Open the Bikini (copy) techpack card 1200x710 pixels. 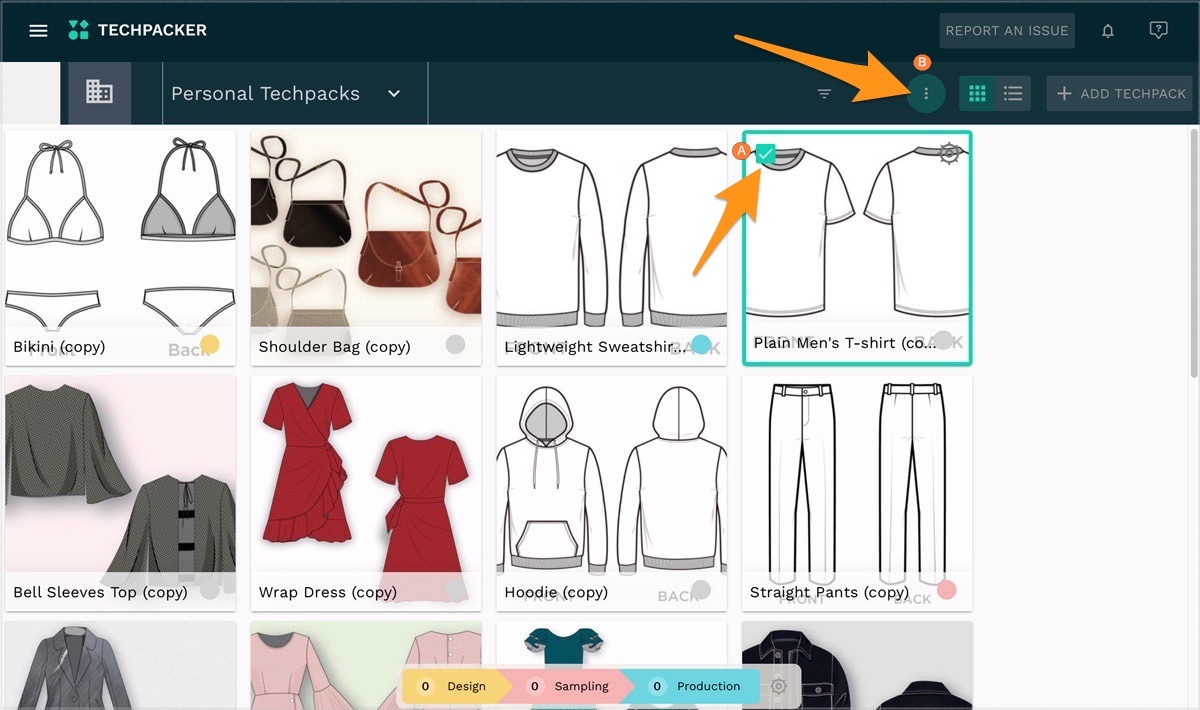120,248
